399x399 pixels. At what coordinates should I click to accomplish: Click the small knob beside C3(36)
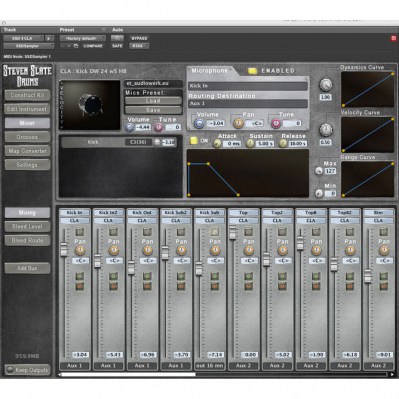tap(157, 142)
